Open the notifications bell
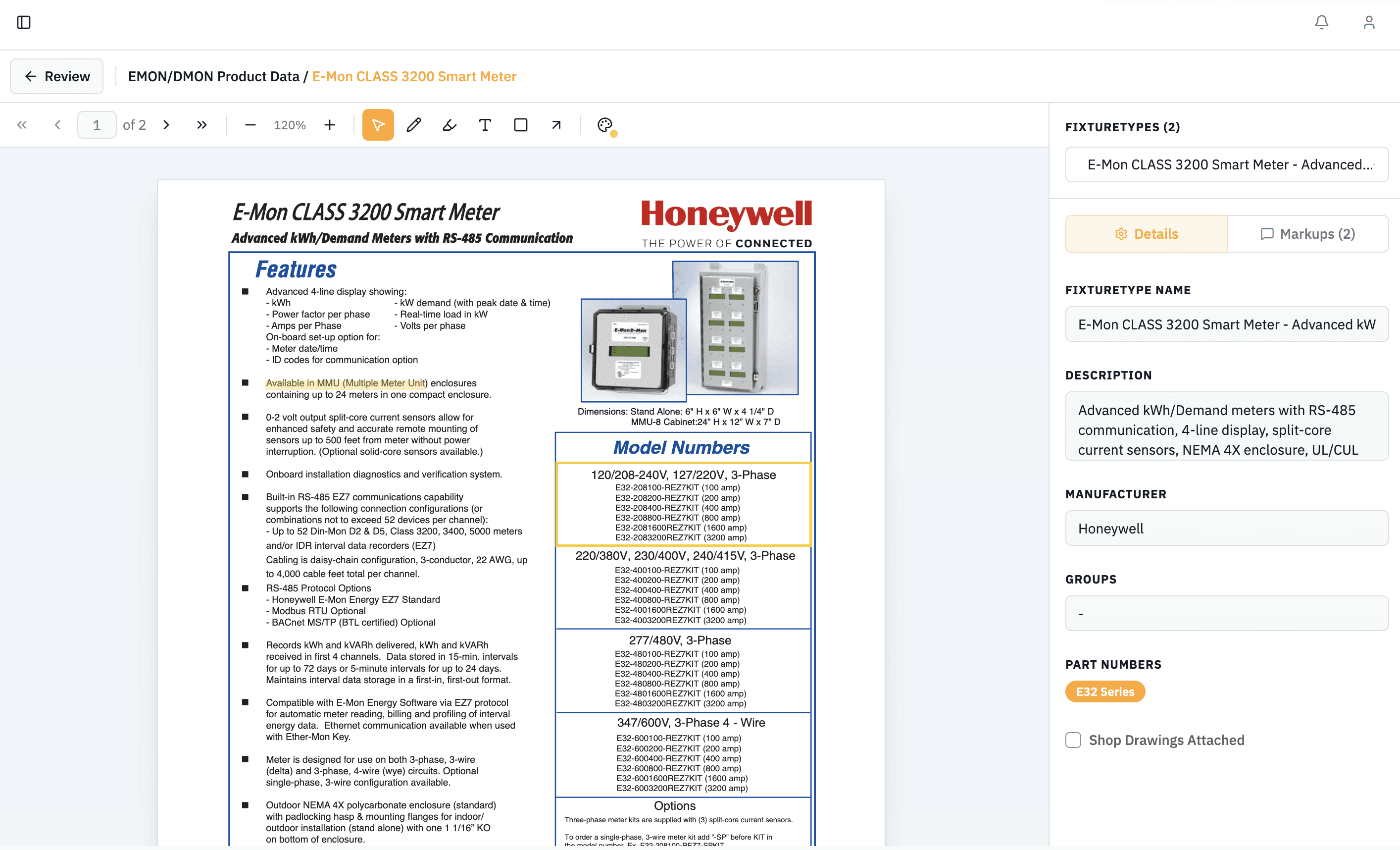 pos(1322,22)
